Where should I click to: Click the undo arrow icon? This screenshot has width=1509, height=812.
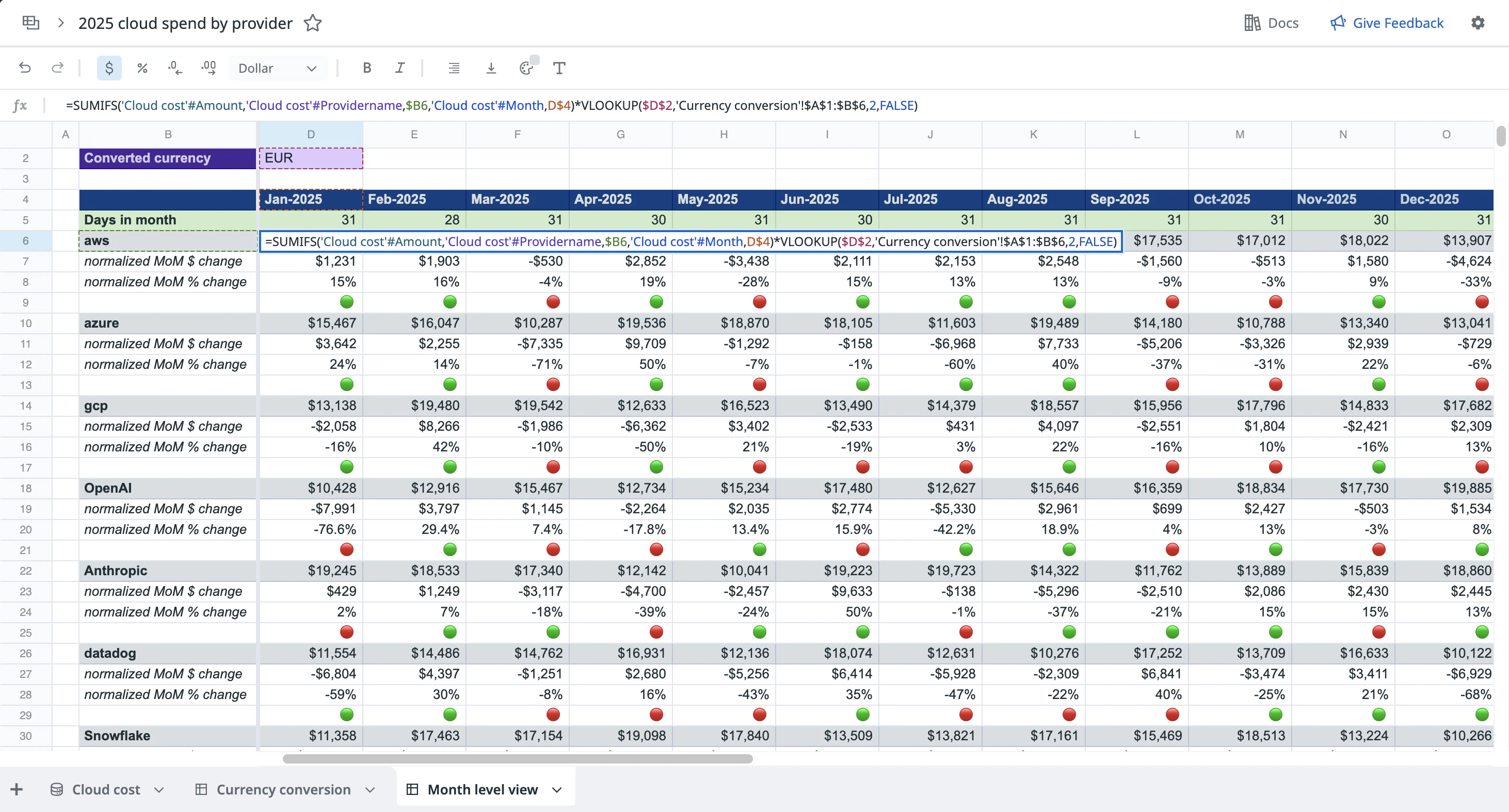[x=25, y=68]
